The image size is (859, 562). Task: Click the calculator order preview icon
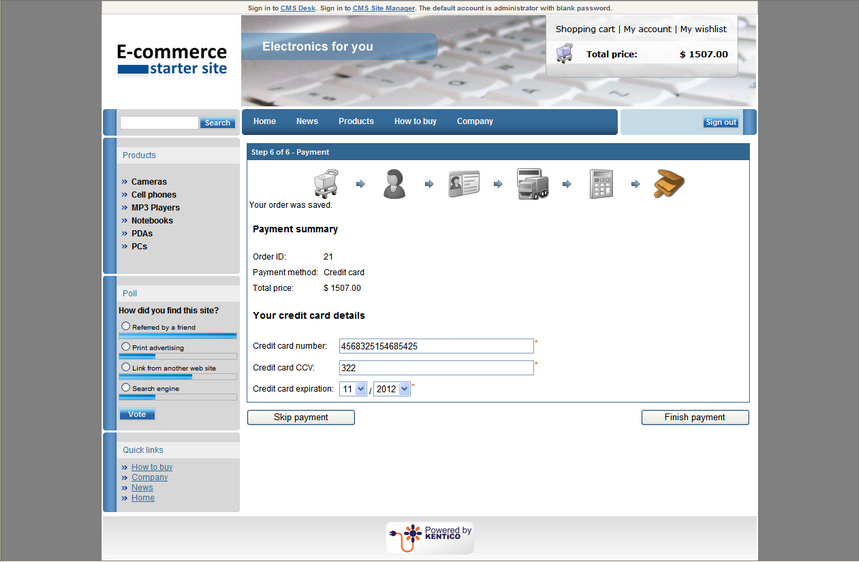click(601, 184)
